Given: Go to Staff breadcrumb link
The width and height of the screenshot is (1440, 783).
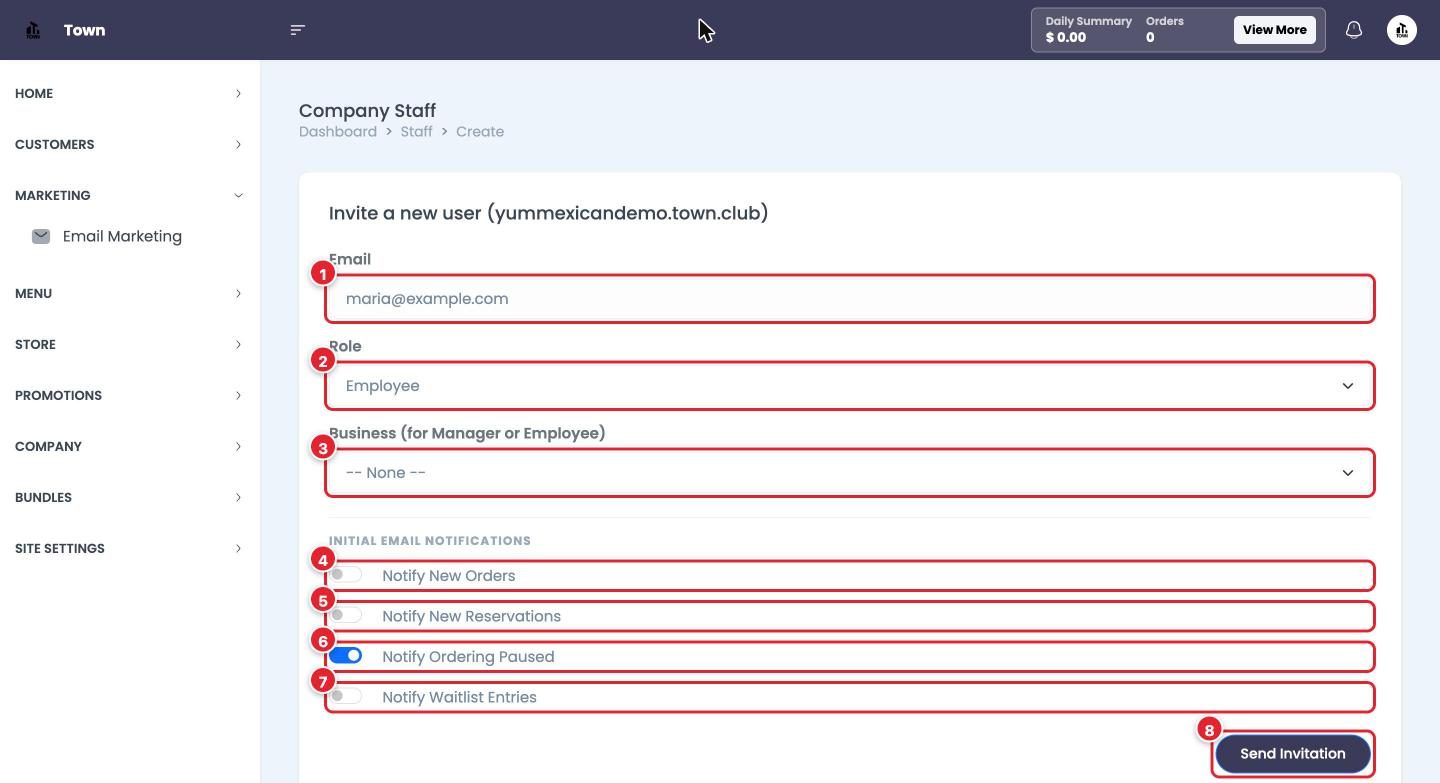Looking at the screenshot, I should pyautogui.click(x=417, y=132).
